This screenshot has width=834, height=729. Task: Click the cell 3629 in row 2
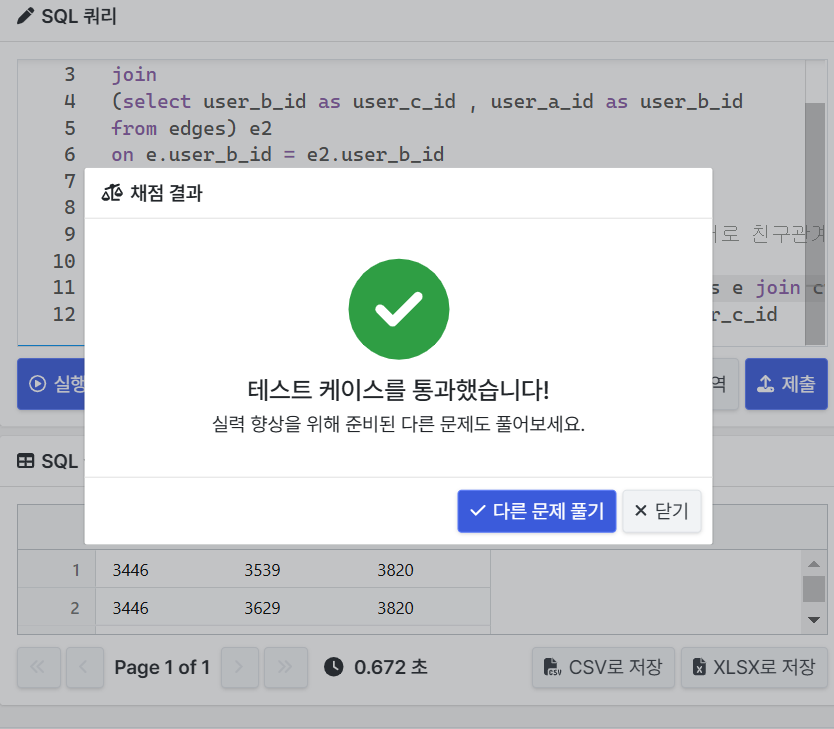(x=262, y=608)
